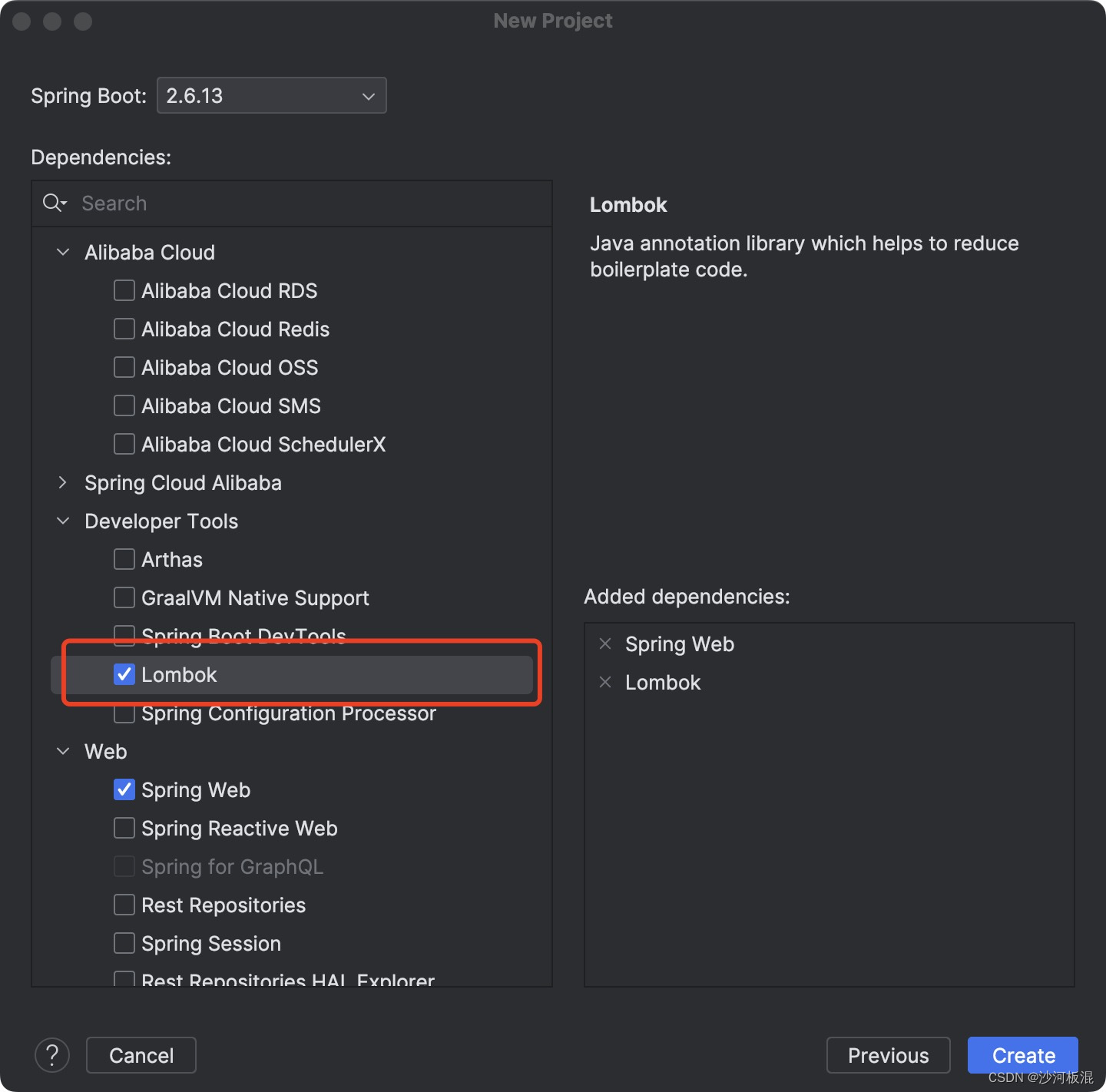The width and height of the screenshot is (1106, 1092).
Task: Open the Spring Boot version dropdown
Action: point(272,95)
